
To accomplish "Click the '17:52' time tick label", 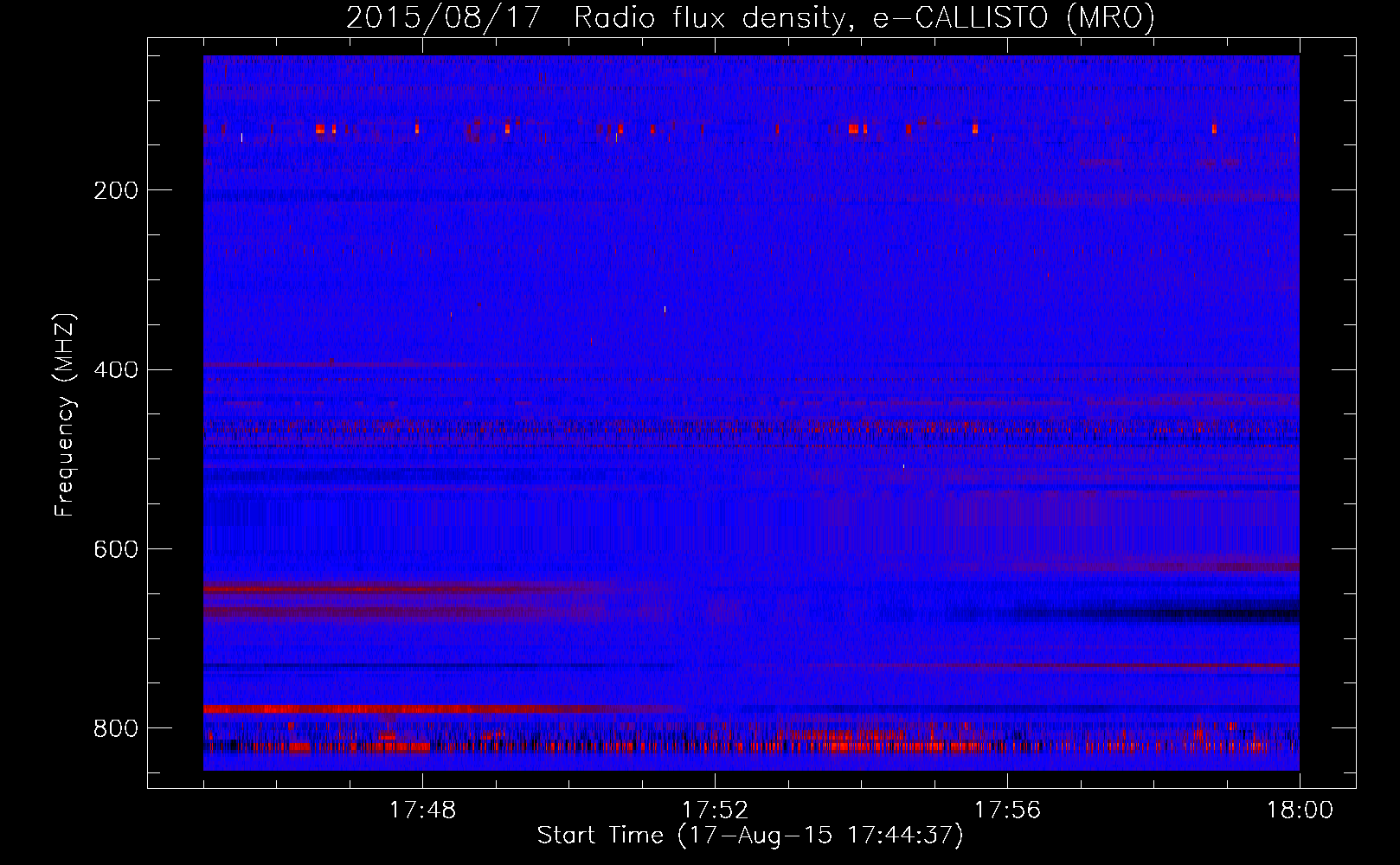I will pyautogui.click(x=715, y=811).
